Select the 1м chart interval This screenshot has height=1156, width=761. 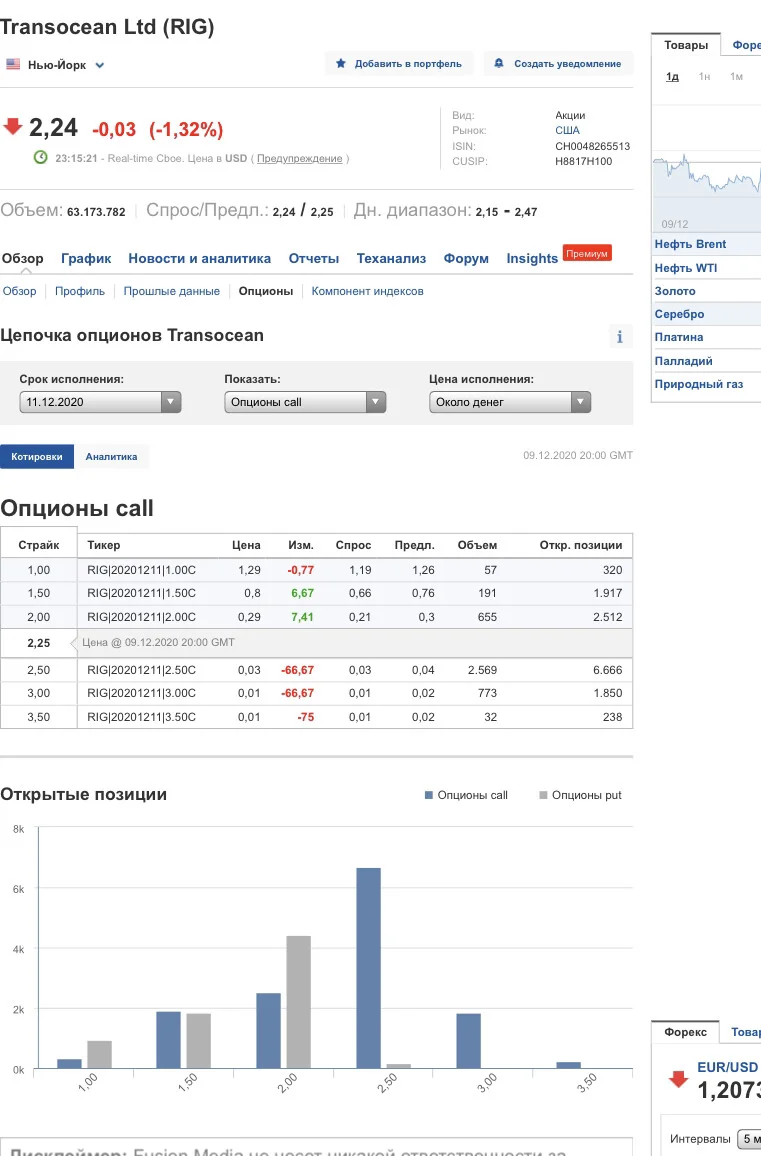click(x=736, y=77)
